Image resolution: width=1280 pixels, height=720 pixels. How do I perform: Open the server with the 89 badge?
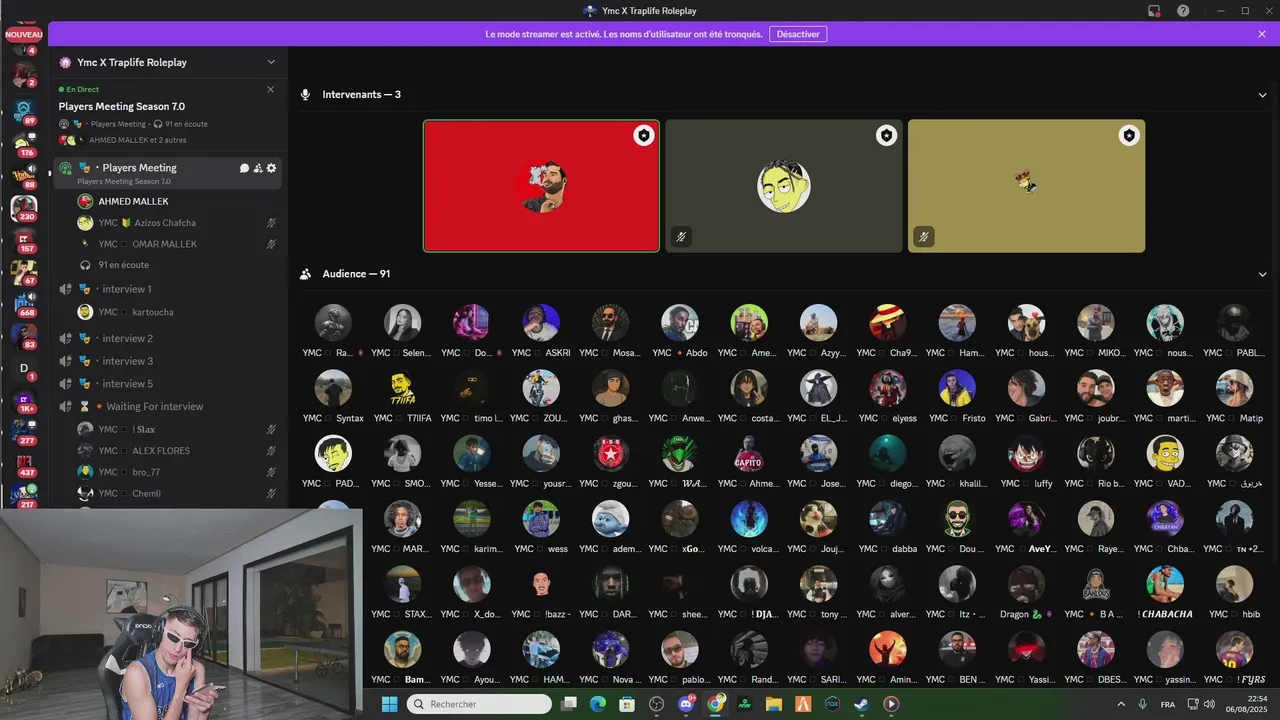point(23,110)
